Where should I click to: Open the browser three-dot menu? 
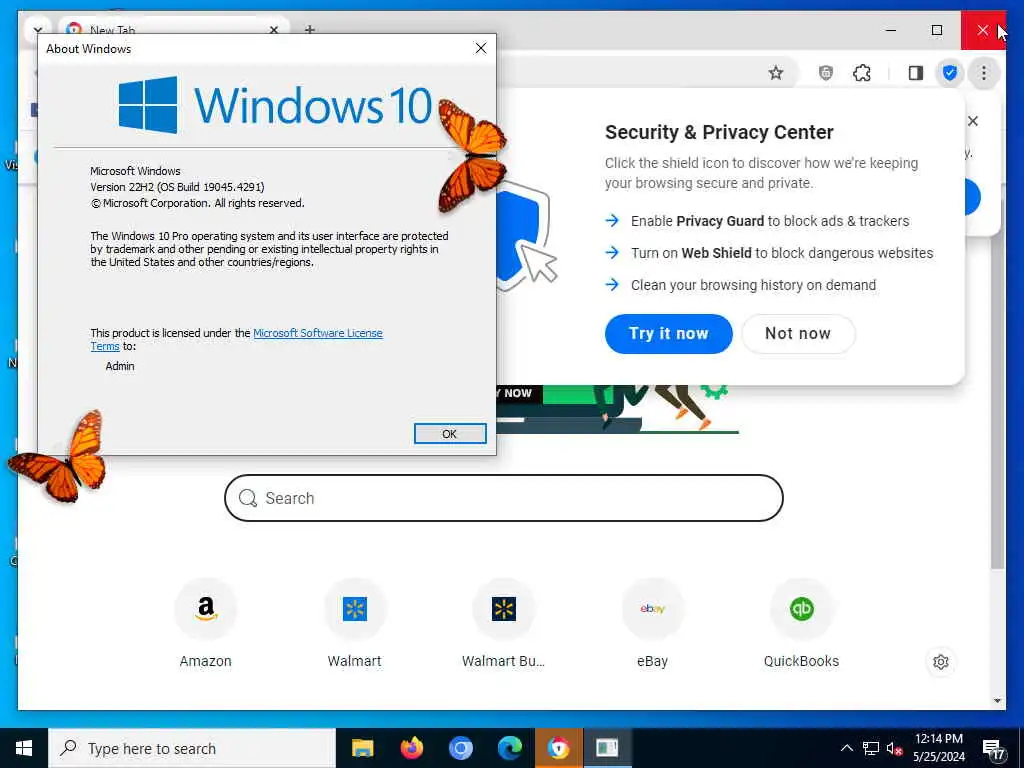984,73
